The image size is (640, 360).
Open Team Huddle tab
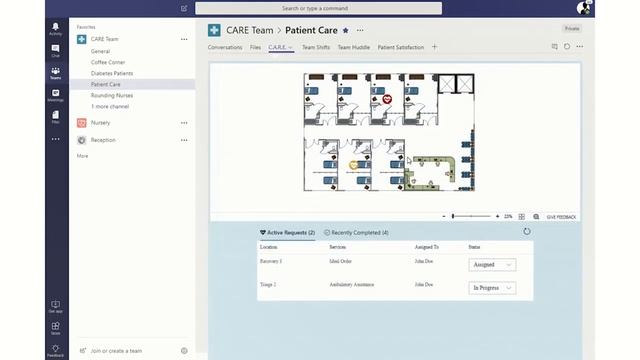[x=354, y=47]
